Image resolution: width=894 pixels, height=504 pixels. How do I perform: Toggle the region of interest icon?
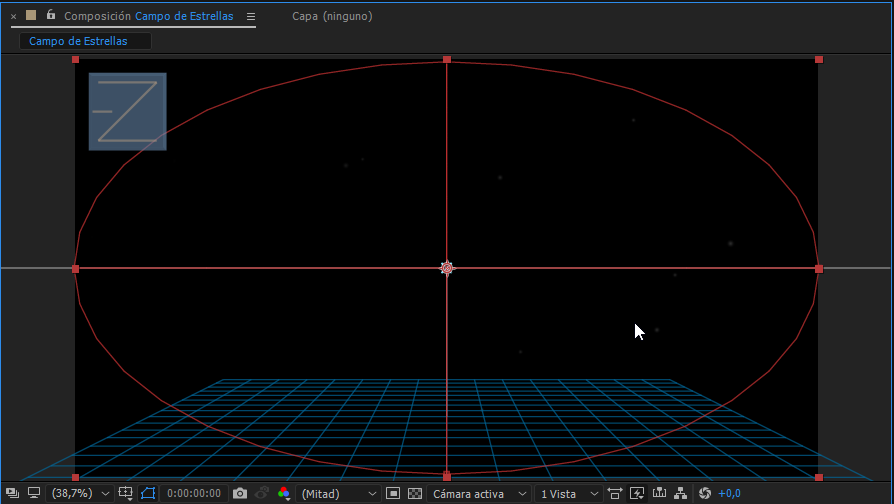tap(393, 493)
